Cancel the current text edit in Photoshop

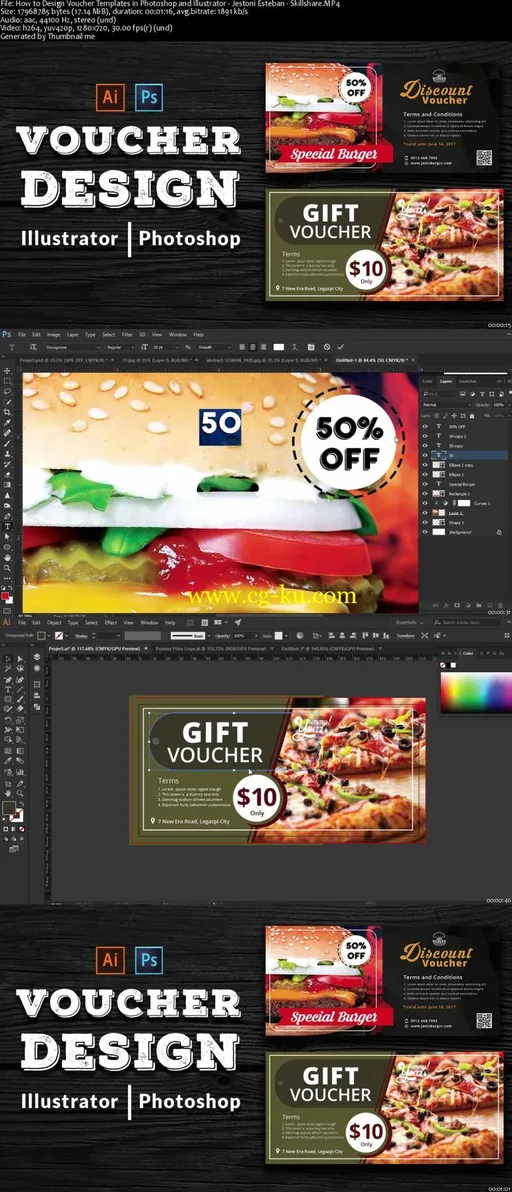327,346
